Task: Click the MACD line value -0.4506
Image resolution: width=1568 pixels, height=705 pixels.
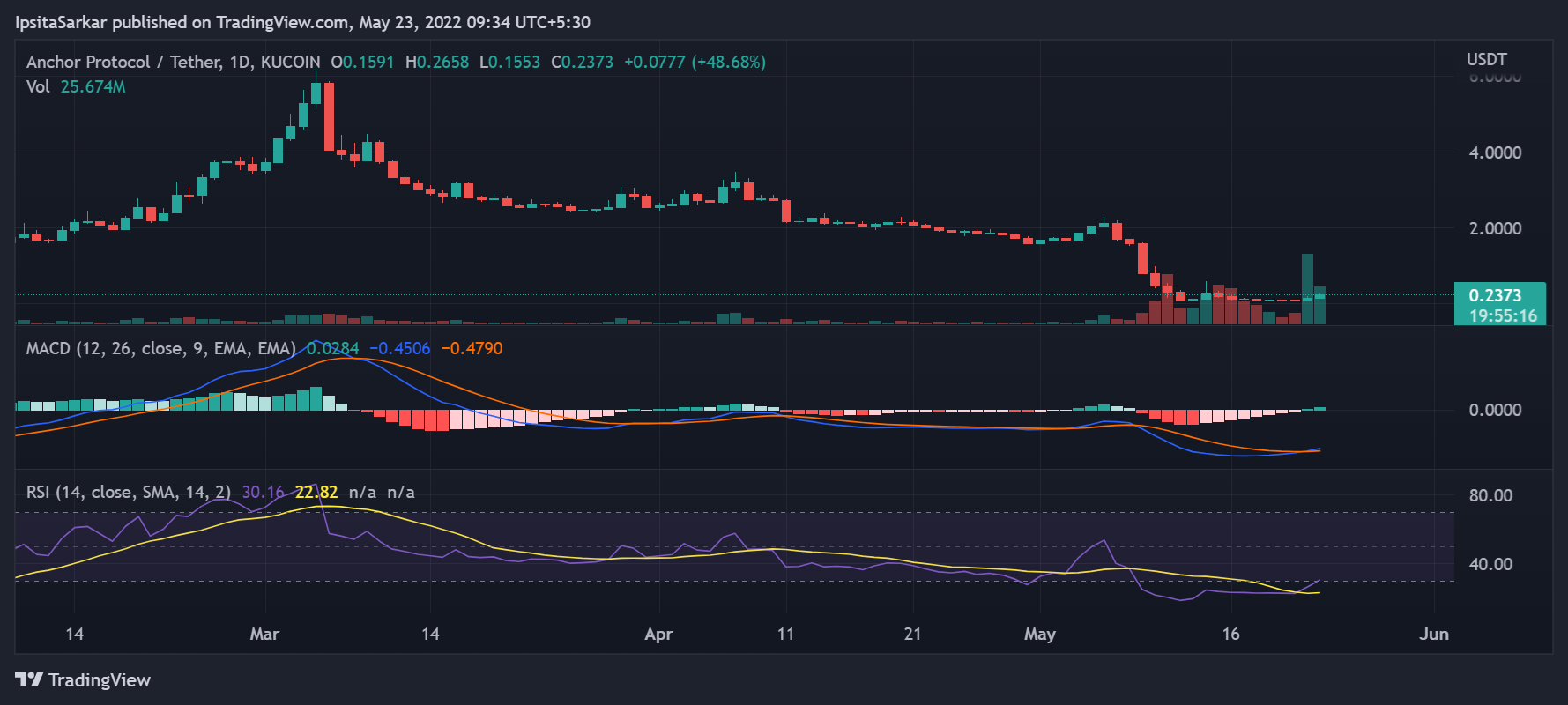Action: (x=400, y=348)
